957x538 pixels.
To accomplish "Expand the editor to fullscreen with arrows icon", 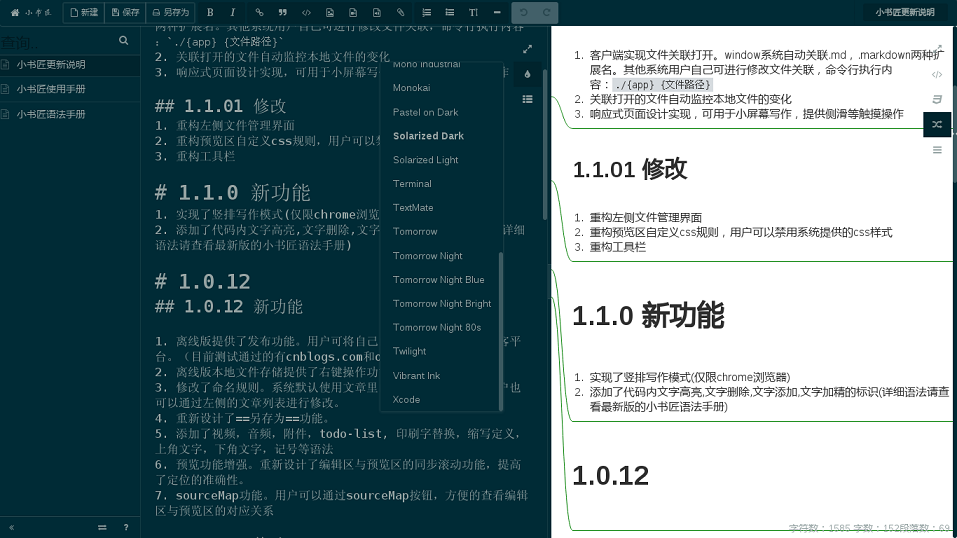I will click(527, 49).
